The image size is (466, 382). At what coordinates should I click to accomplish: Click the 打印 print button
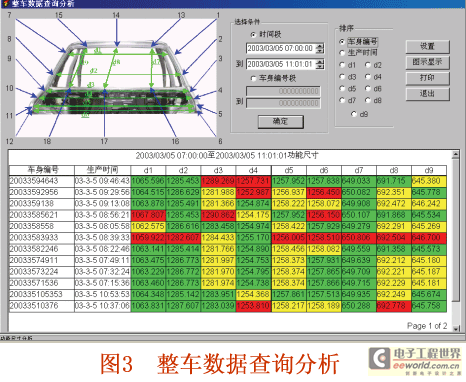(428, 78)
